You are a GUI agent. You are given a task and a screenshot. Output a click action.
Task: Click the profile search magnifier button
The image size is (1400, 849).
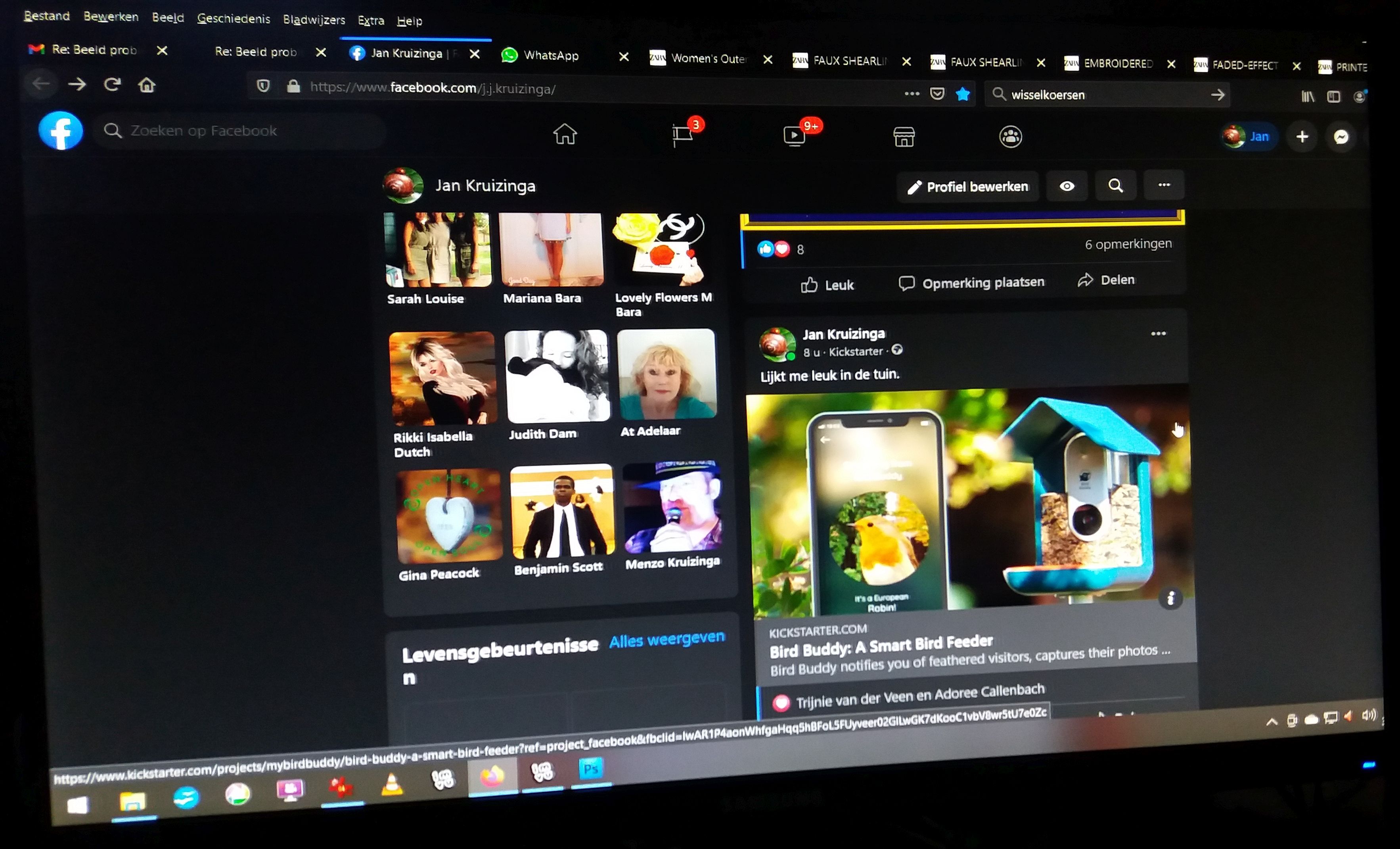(1115, 186)
